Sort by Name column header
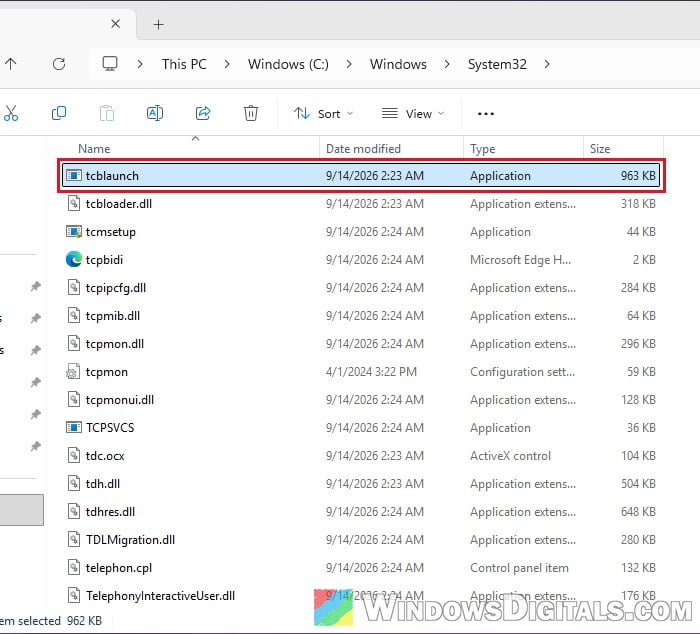Image resolution: width=700 pixels, height=634 pixels. click(x=94, y=149)
